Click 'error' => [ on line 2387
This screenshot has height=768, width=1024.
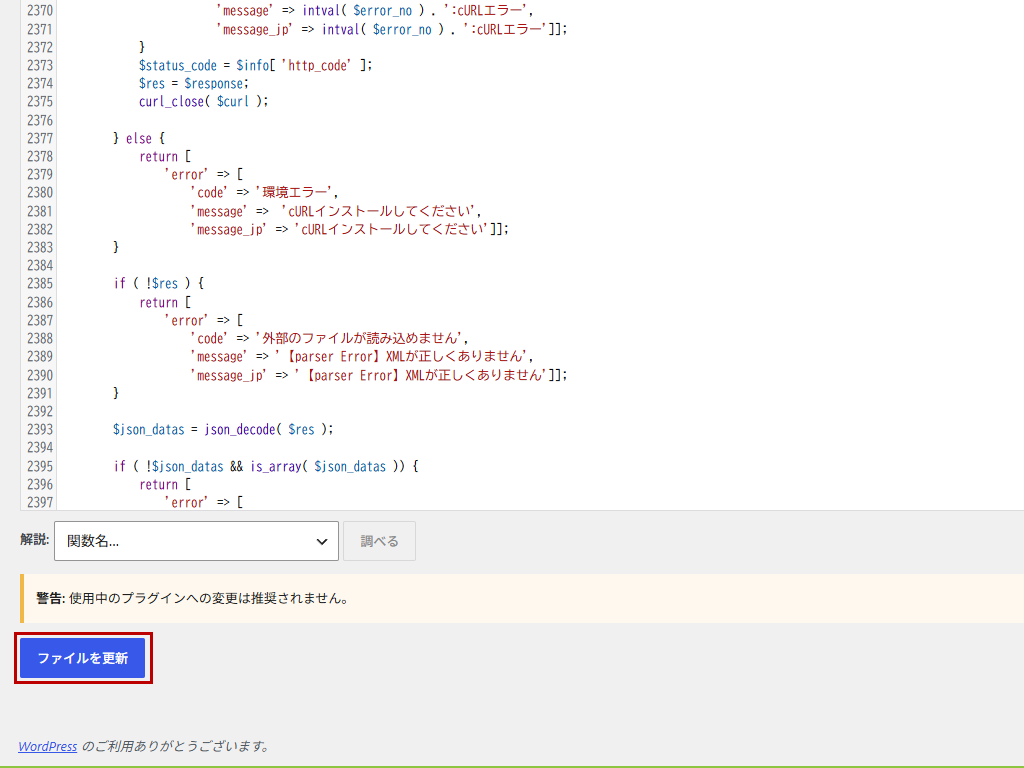pyautogui.click(x=203, y=320)
